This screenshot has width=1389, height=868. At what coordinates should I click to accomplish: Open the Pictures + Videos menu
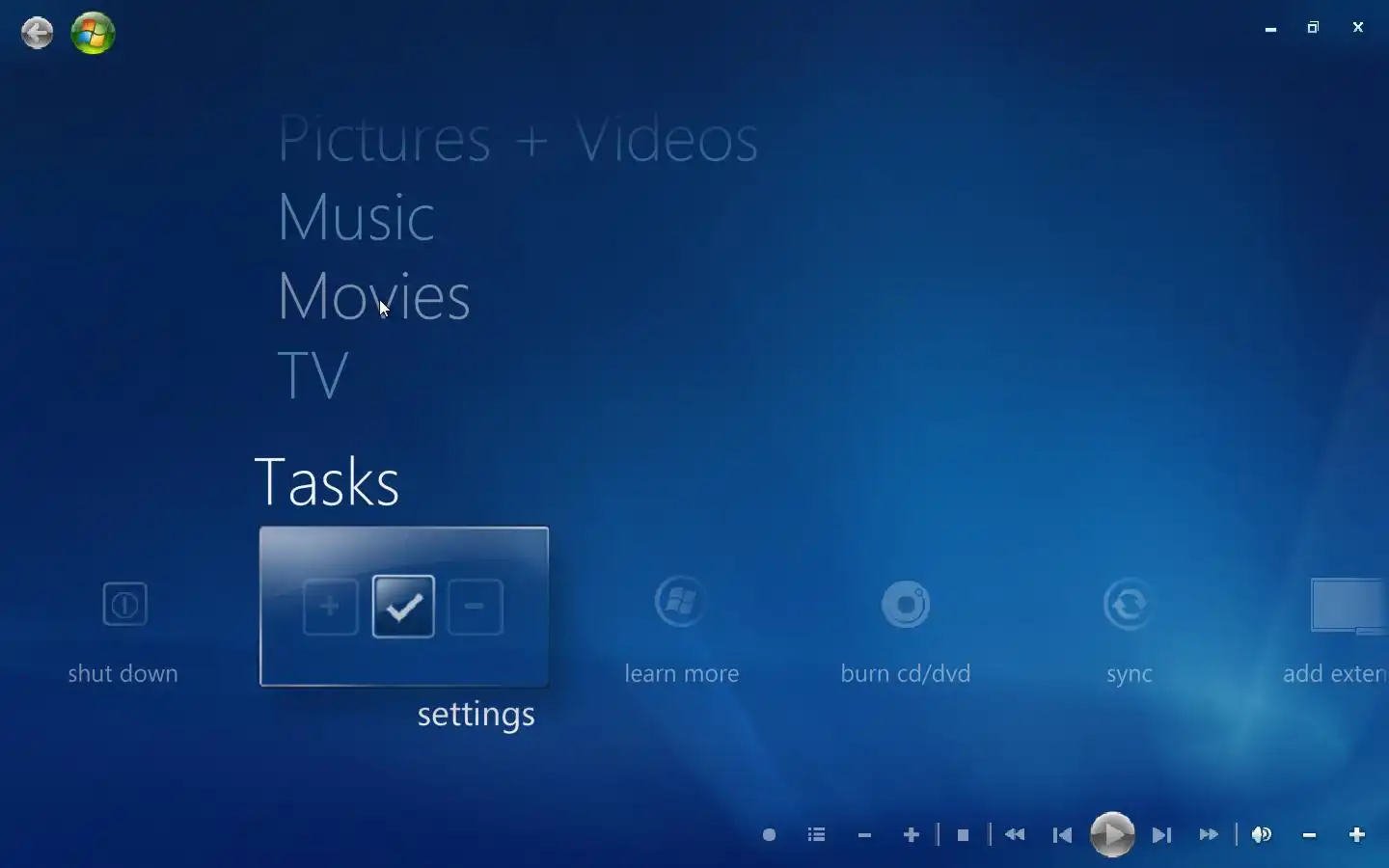tap(518, 140)
